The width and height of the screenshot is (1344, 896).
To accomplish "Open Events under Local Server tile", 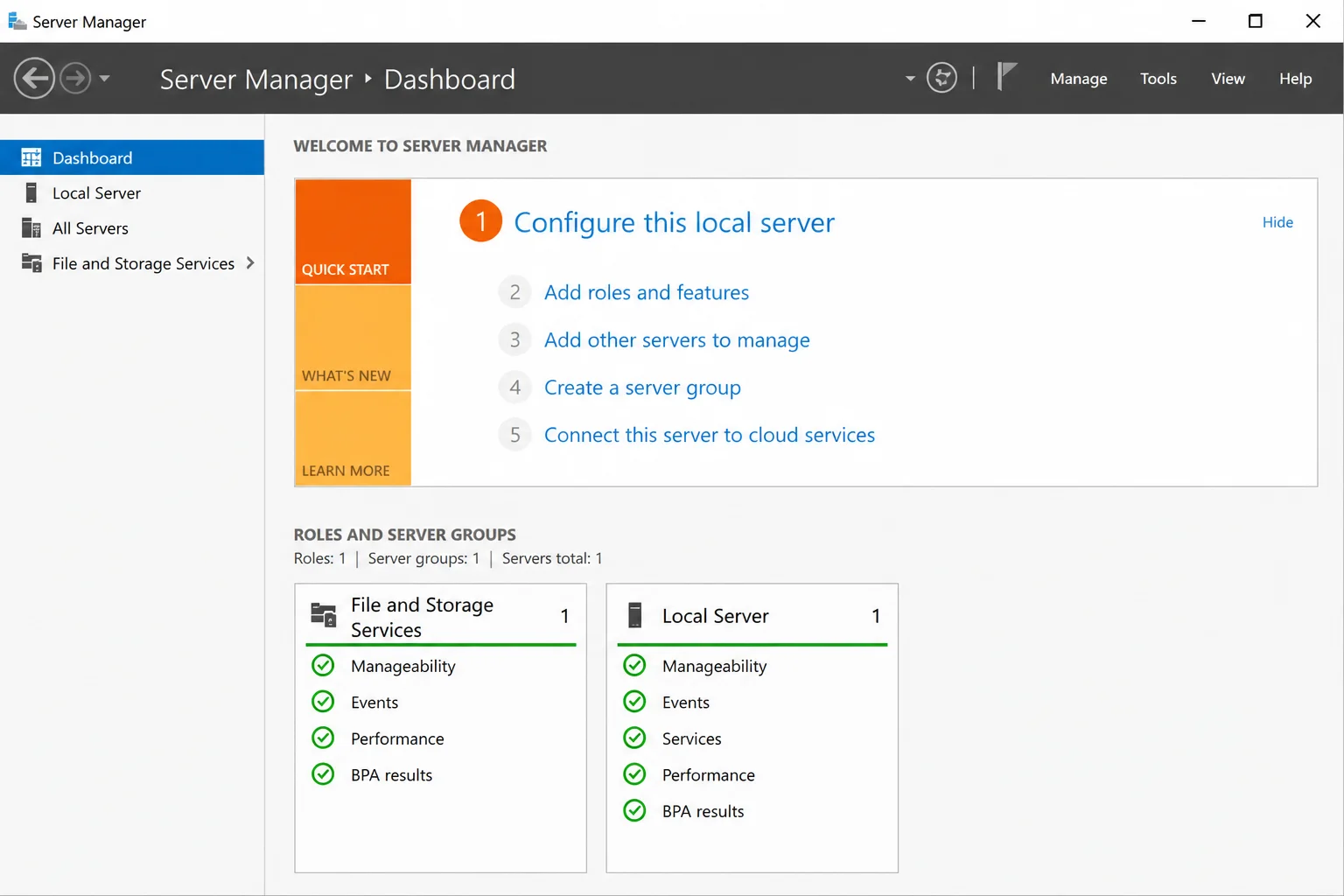I will click(x=686, y=703).
